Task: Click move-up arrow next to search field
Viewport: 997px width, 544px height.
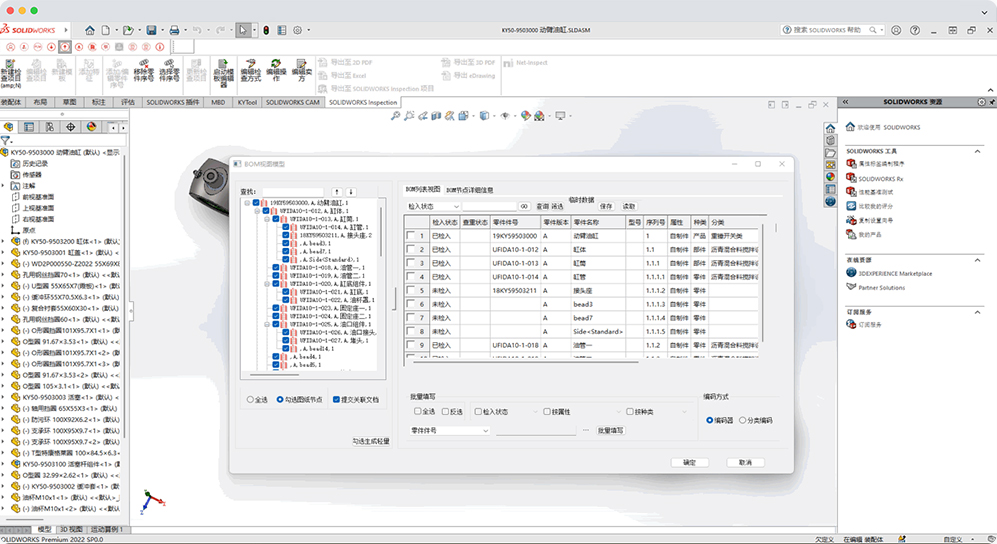Action: [337, 191]
